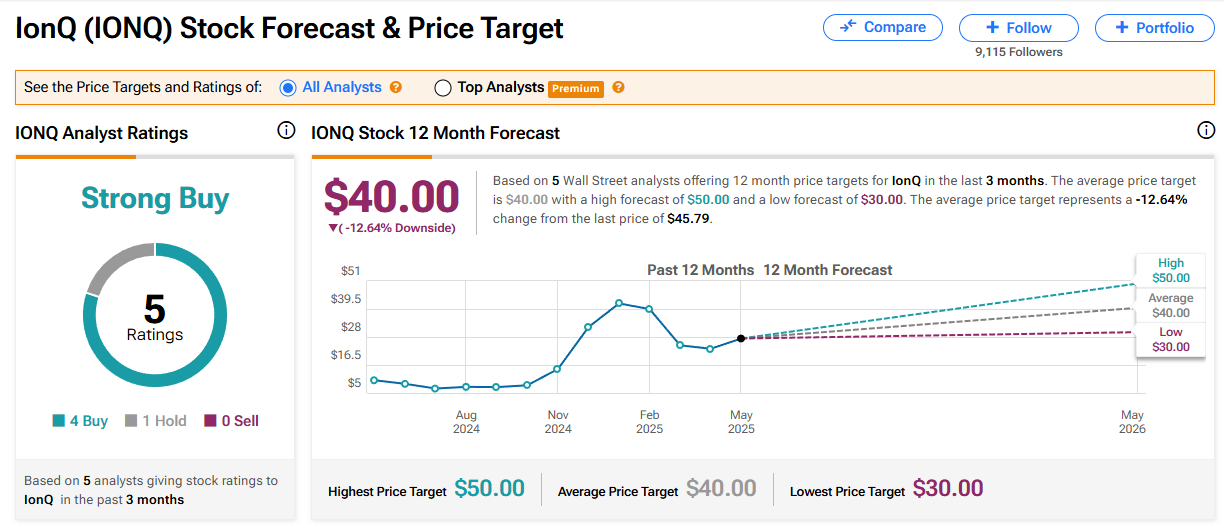
Task: Click the Average $40.00 forecast label
Action: coord(1170,305)
